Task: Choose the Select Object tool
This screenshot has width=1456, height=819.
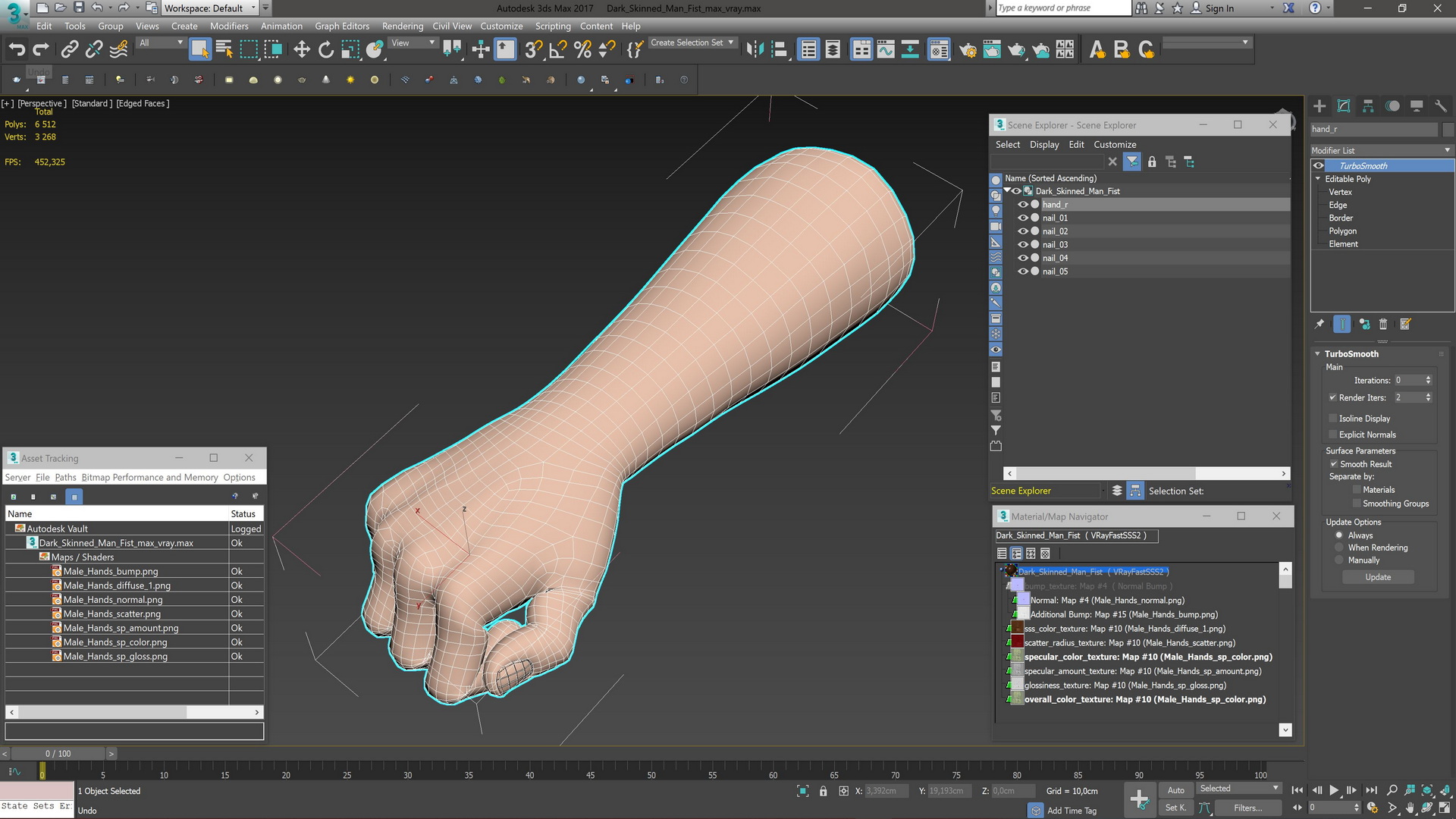Action: pyautogui.click(x=199, y=49)
